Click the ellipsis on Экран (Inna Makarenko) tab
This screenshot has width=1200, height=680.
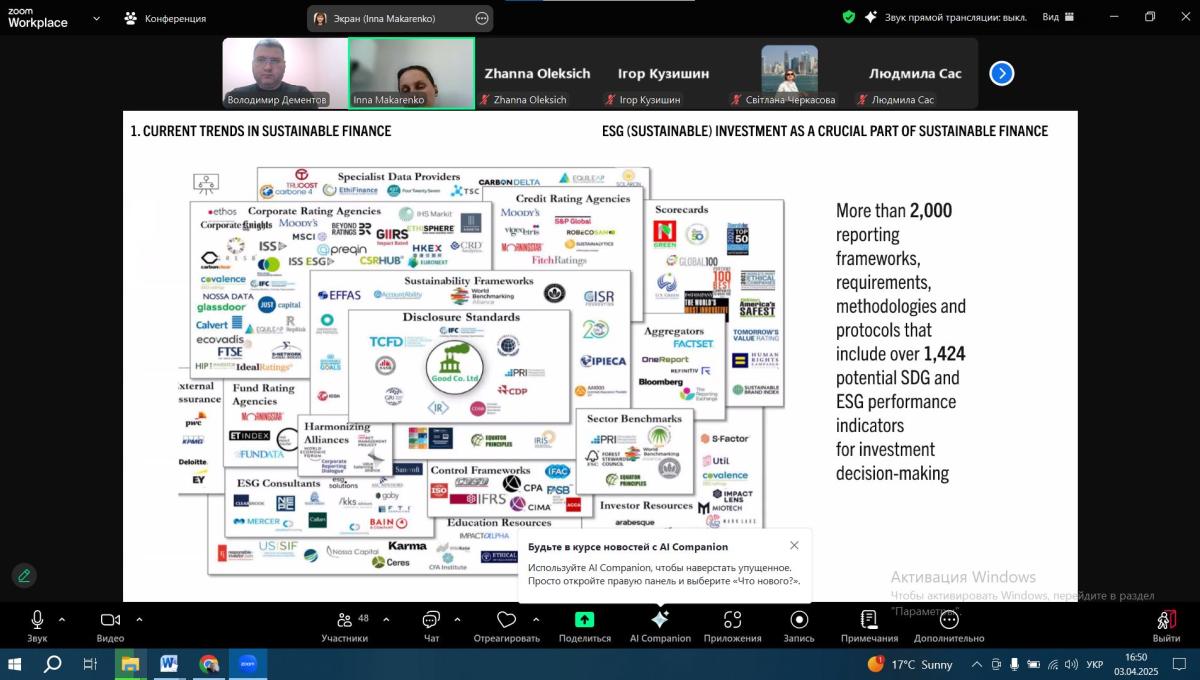(x=482, y=18)
